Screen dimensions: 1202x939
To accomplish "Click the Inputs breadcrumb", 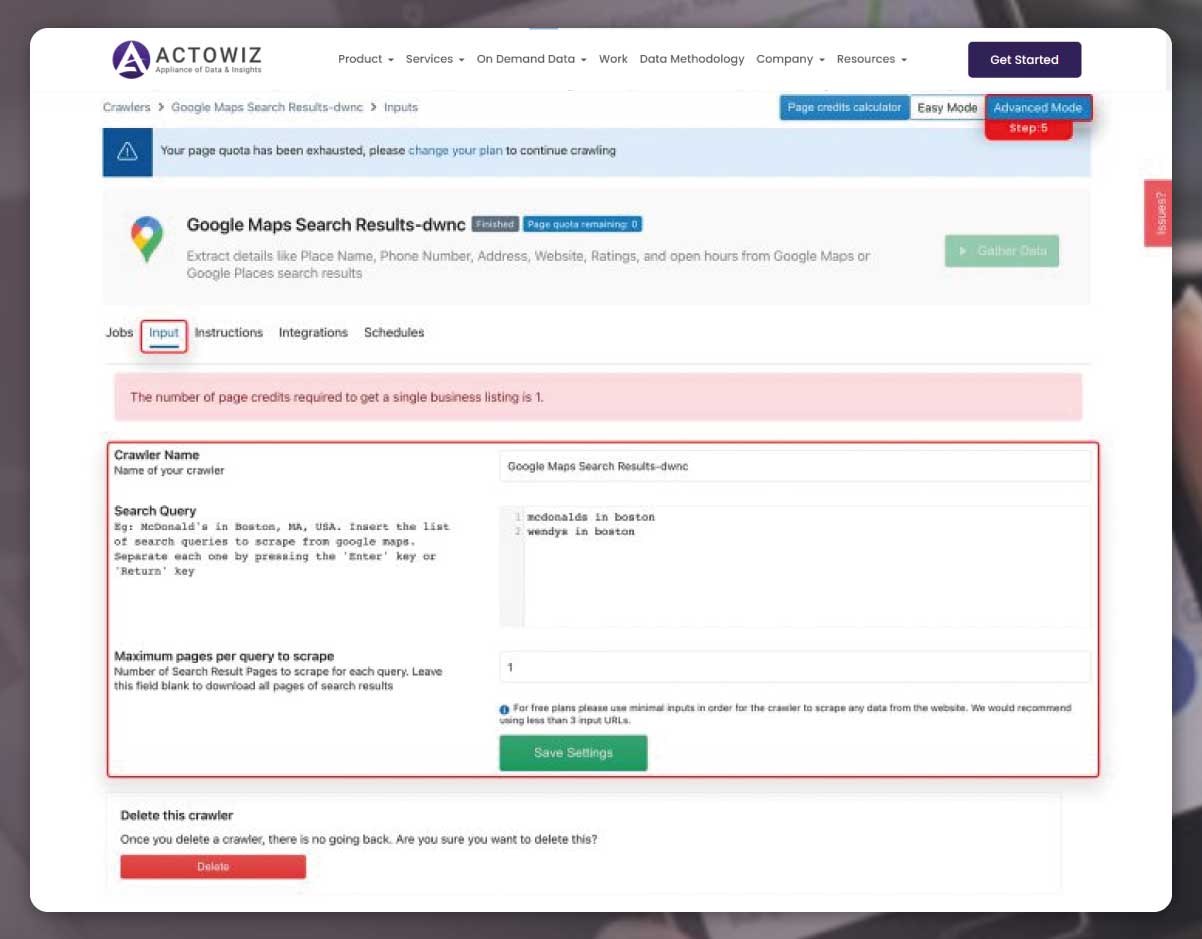I will pyautogui.click(x=401, y=107).
